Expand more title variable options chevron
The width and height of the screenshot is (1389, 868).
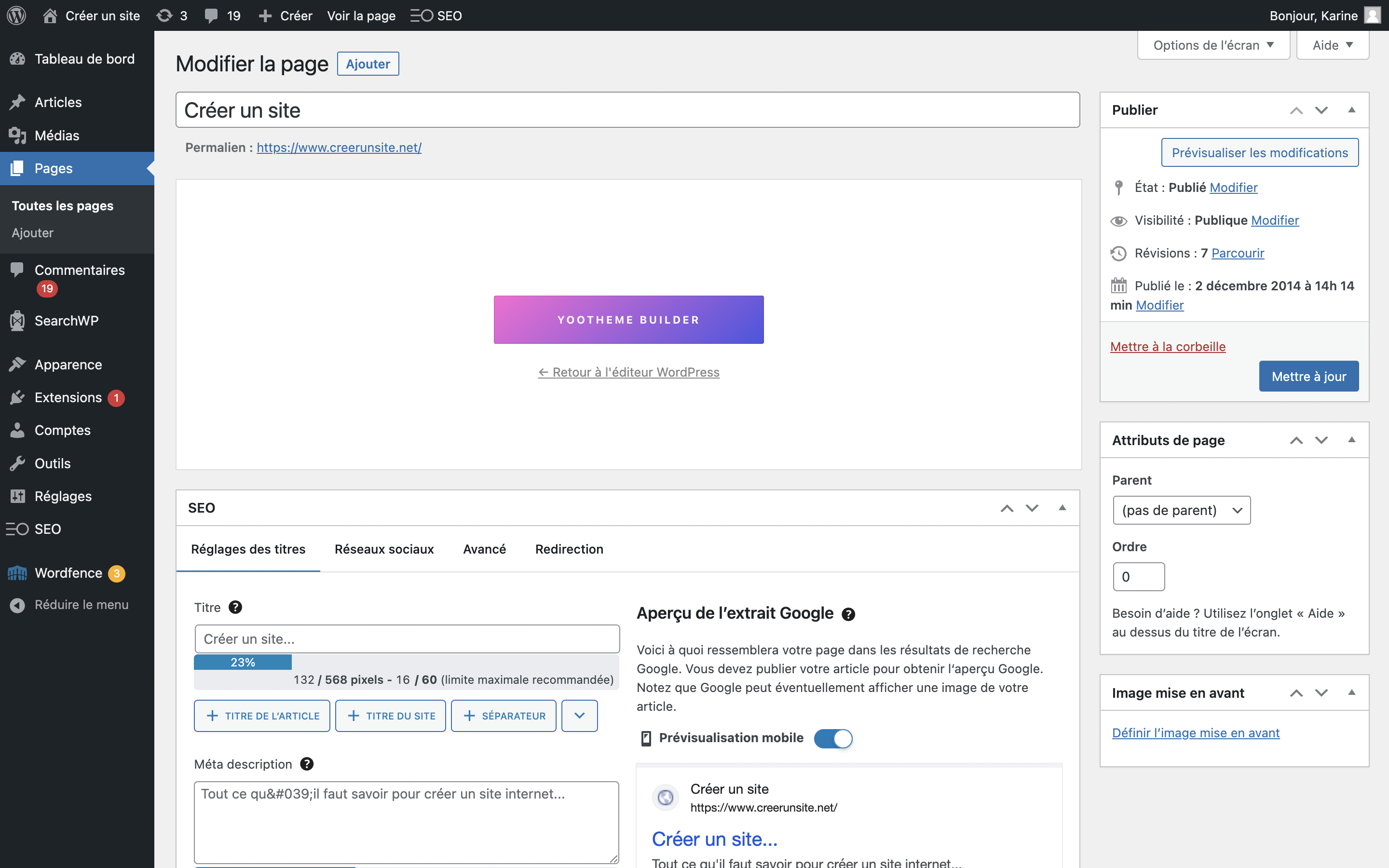[579, 715]
